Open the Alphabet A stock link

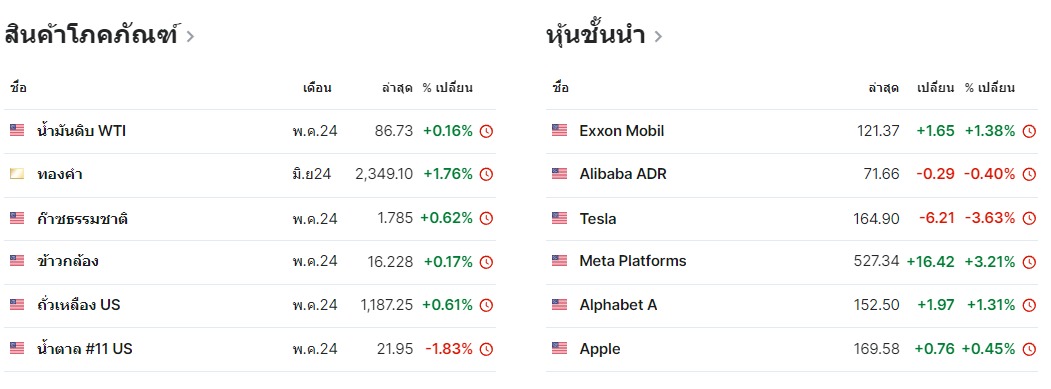[618, 305]
